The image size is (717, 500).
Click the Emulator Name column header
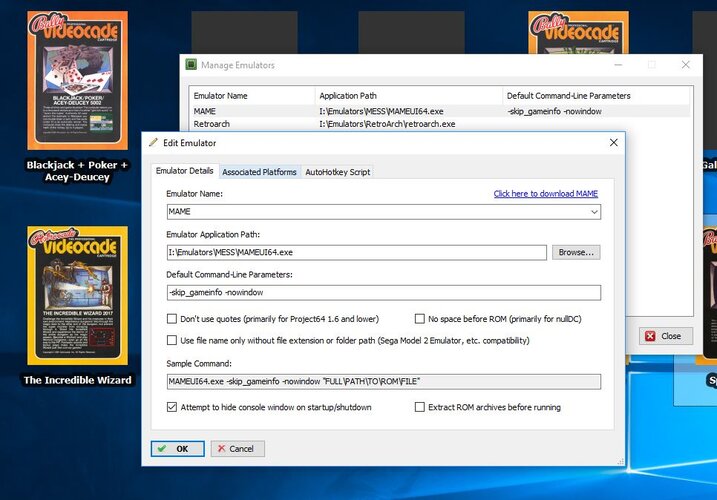252,96
